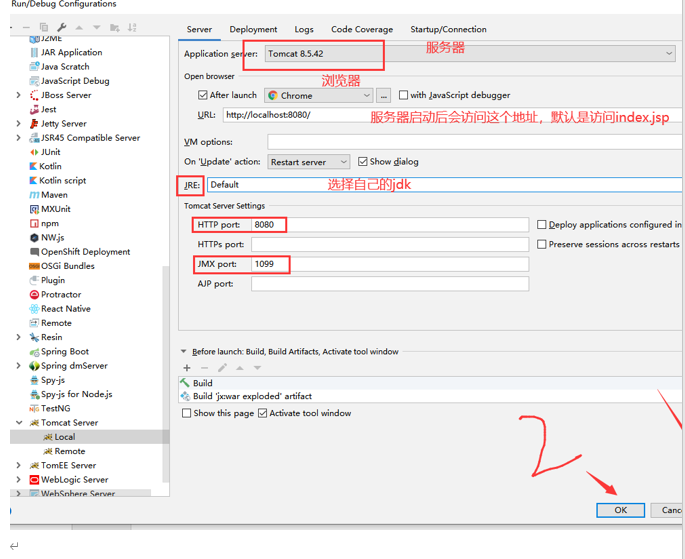This screenshot has width=685, height=559.
Task: Select the JAR Application icon
Action: pyautogui.click(x=34, y=52)
